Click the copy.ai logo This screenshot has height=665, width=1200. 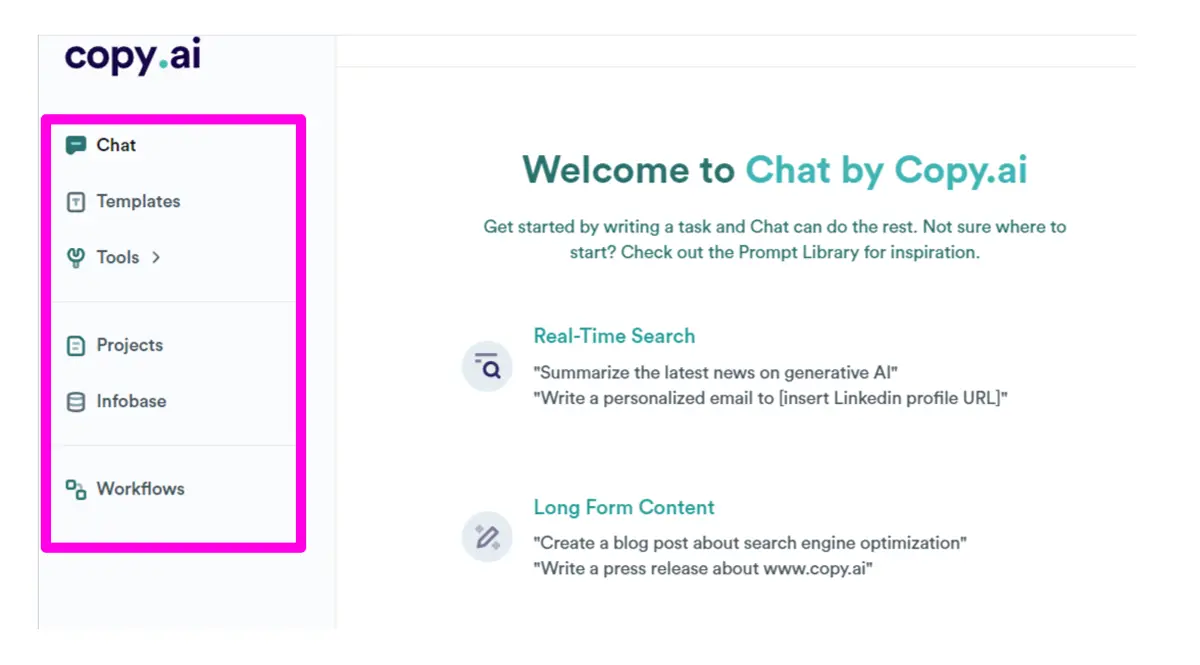click(x=133, y=56)
